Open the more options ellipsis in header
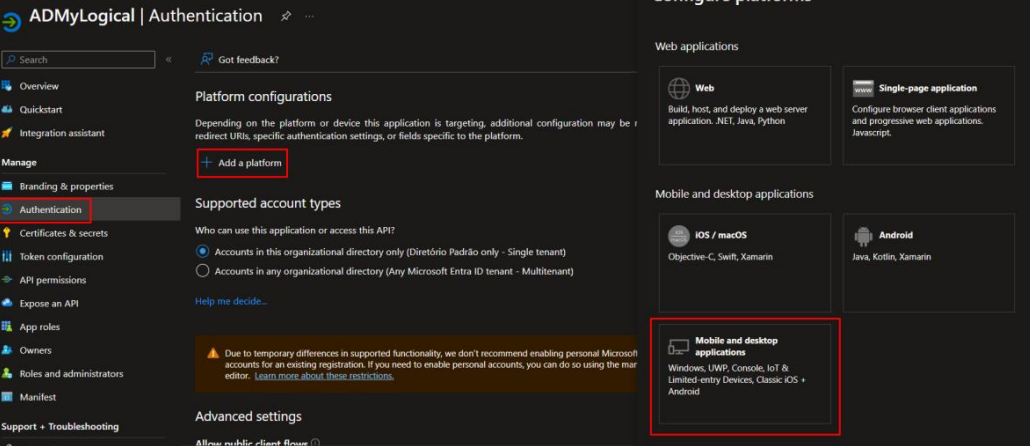 pos(309,16)
